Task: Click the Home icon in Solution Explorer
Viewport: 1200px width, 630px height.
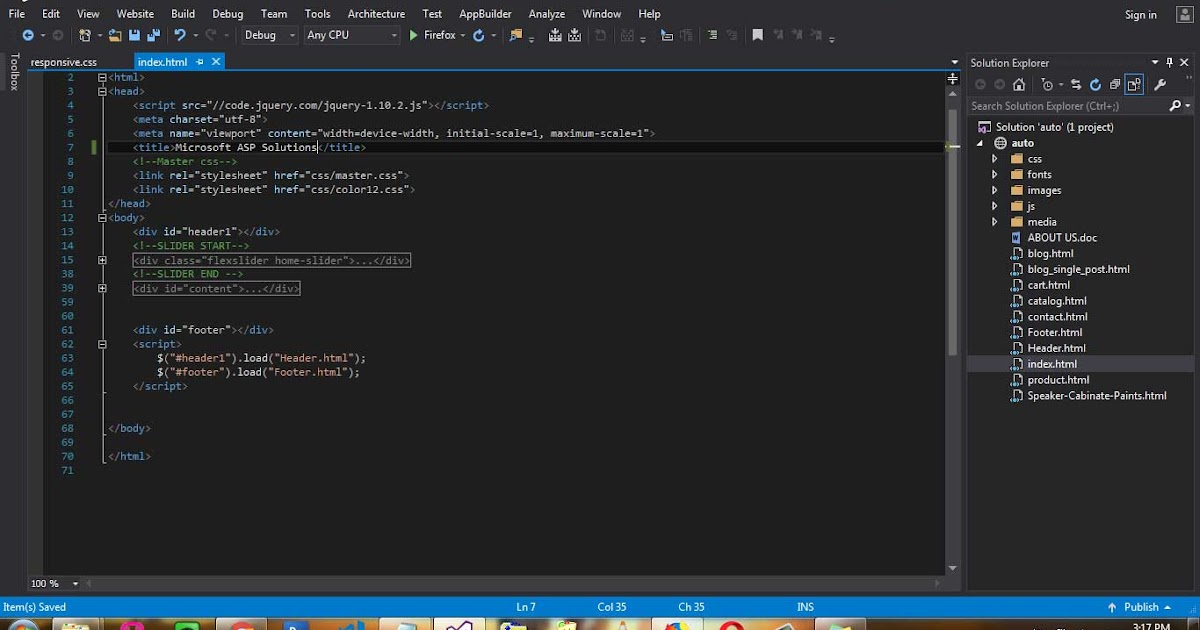Action: 1019,84
